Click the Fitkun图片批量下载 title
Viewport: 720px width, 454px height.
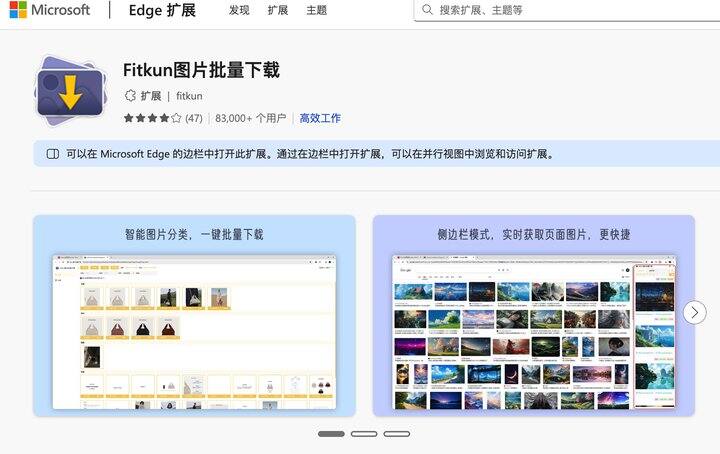click(x=201, y=70)
